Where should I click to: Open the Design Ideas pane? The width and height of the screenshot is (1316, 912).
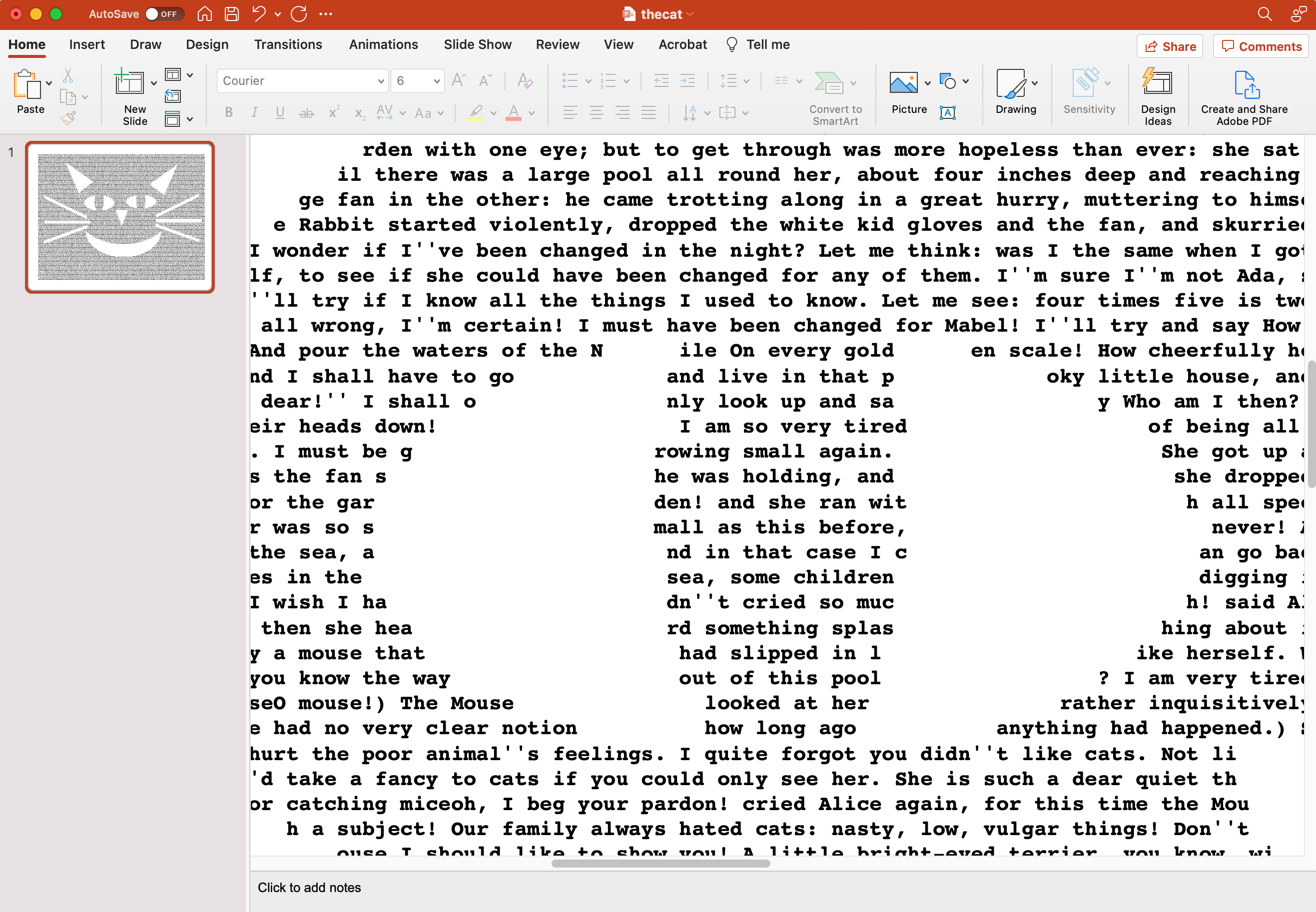1159,94
